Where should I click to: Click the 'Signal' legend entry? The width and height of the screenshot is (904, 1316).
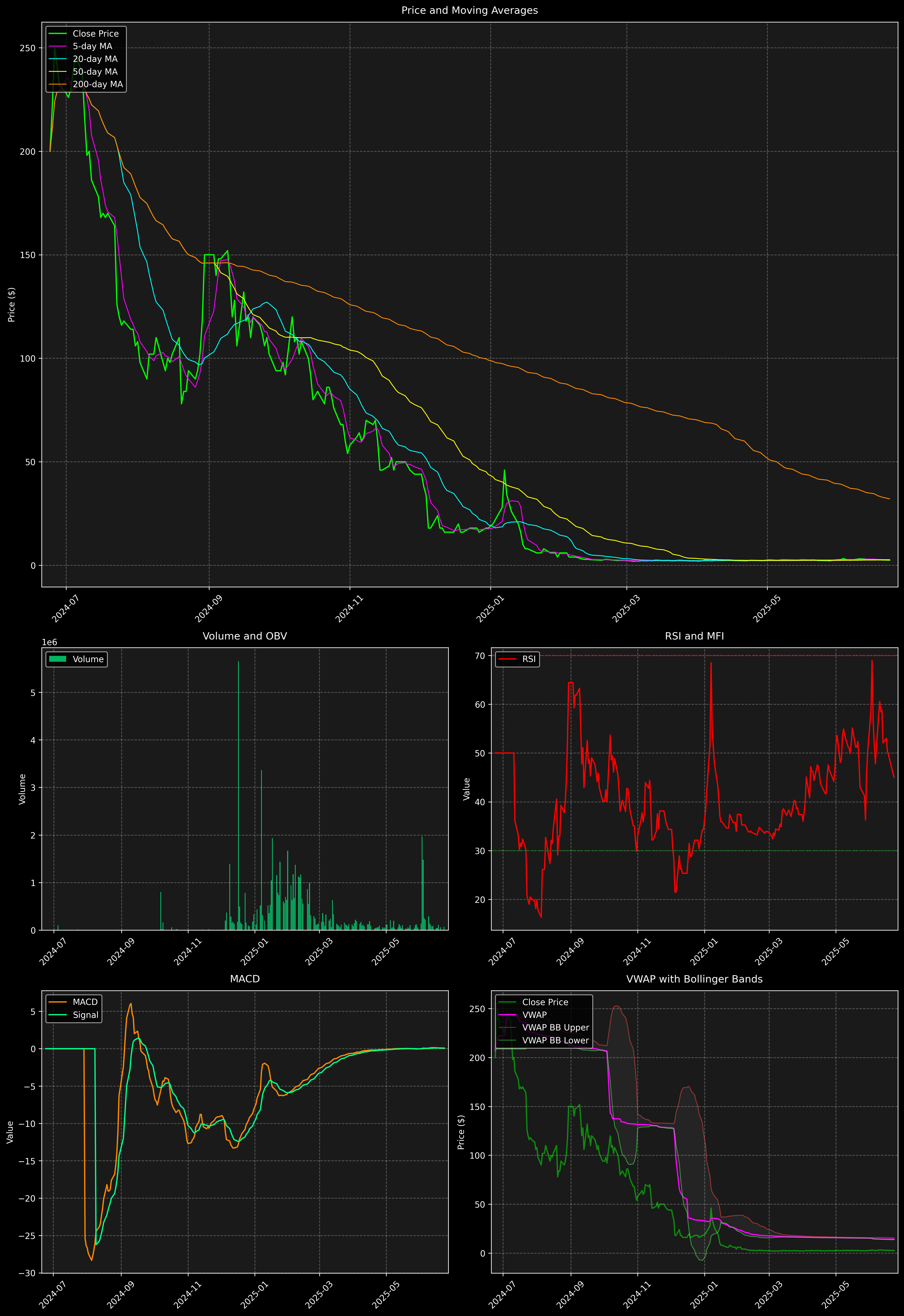click(x=86, y=1015)
